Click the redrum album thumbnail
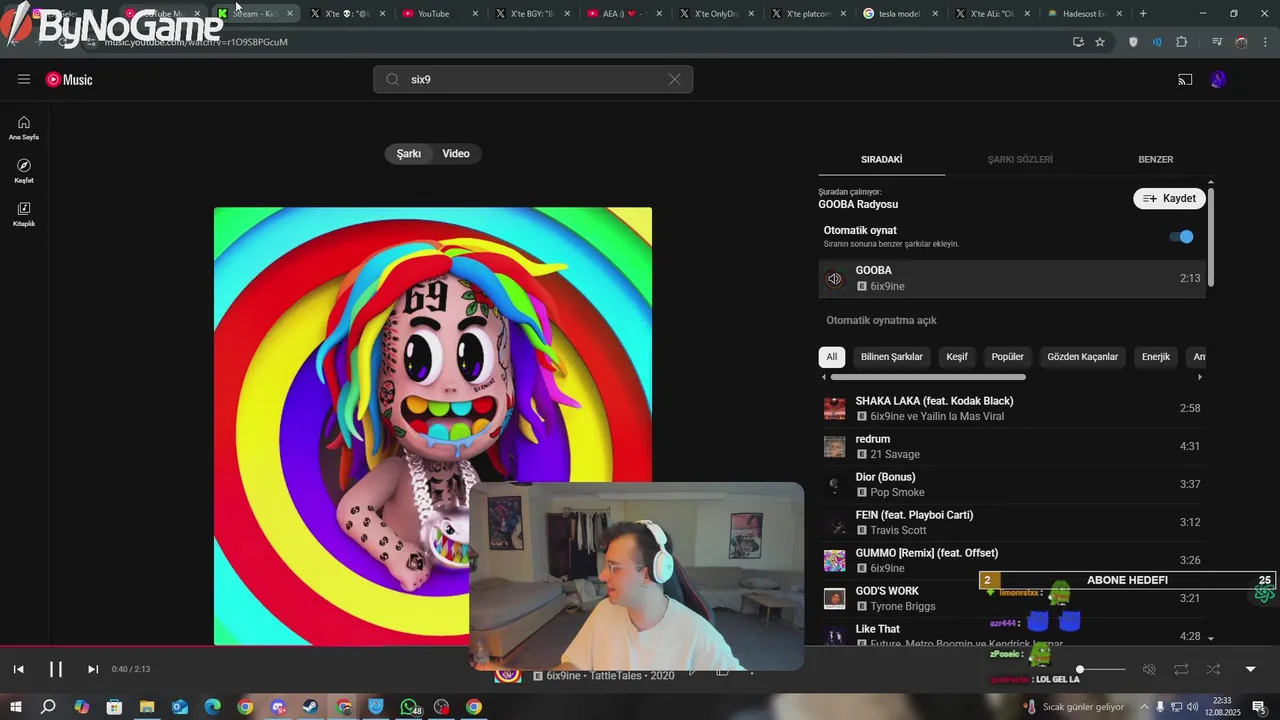 pyautogui.click(x=834, y=446)
